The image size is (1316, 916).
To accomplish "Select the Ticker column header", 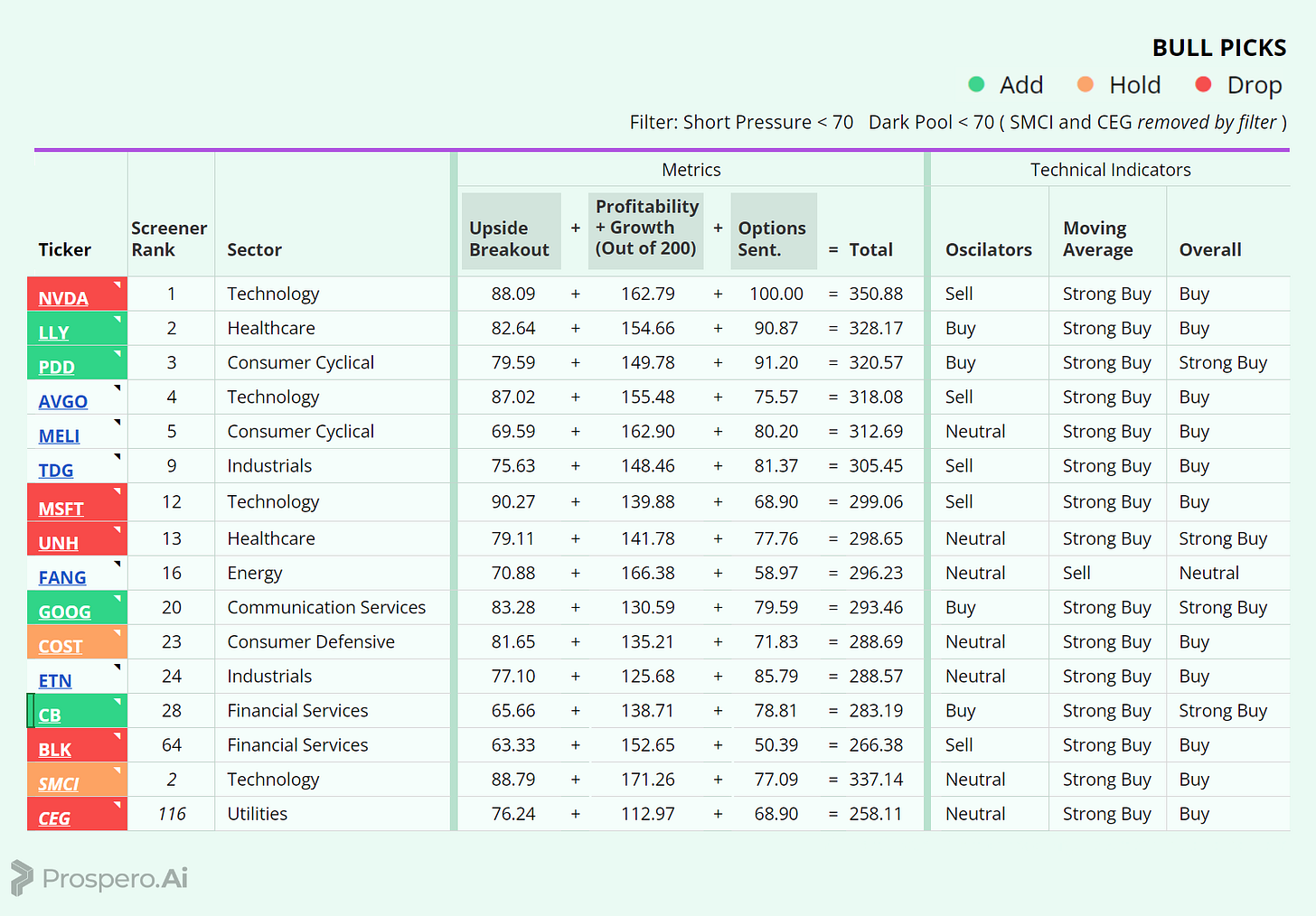I will [64, 249].
